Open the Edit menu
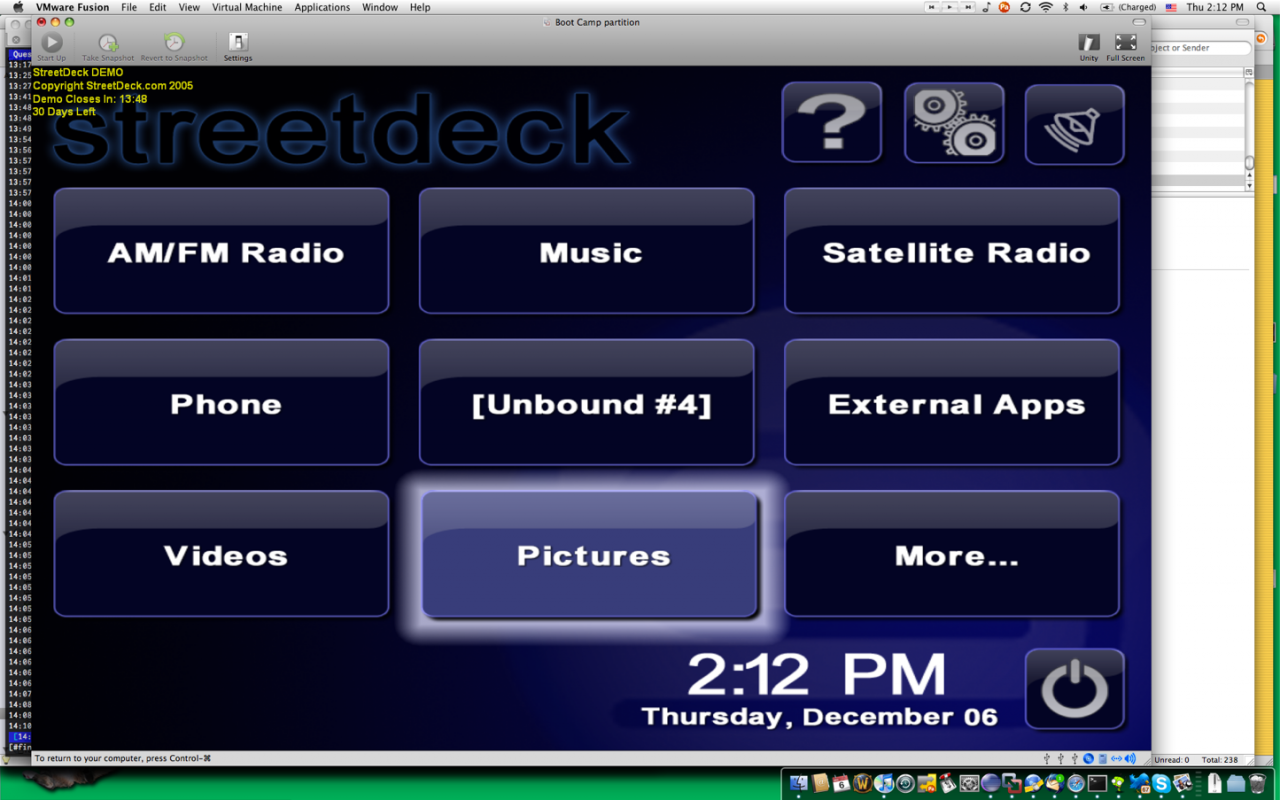This screenshot has height=800, width=1280. [158, 7]
